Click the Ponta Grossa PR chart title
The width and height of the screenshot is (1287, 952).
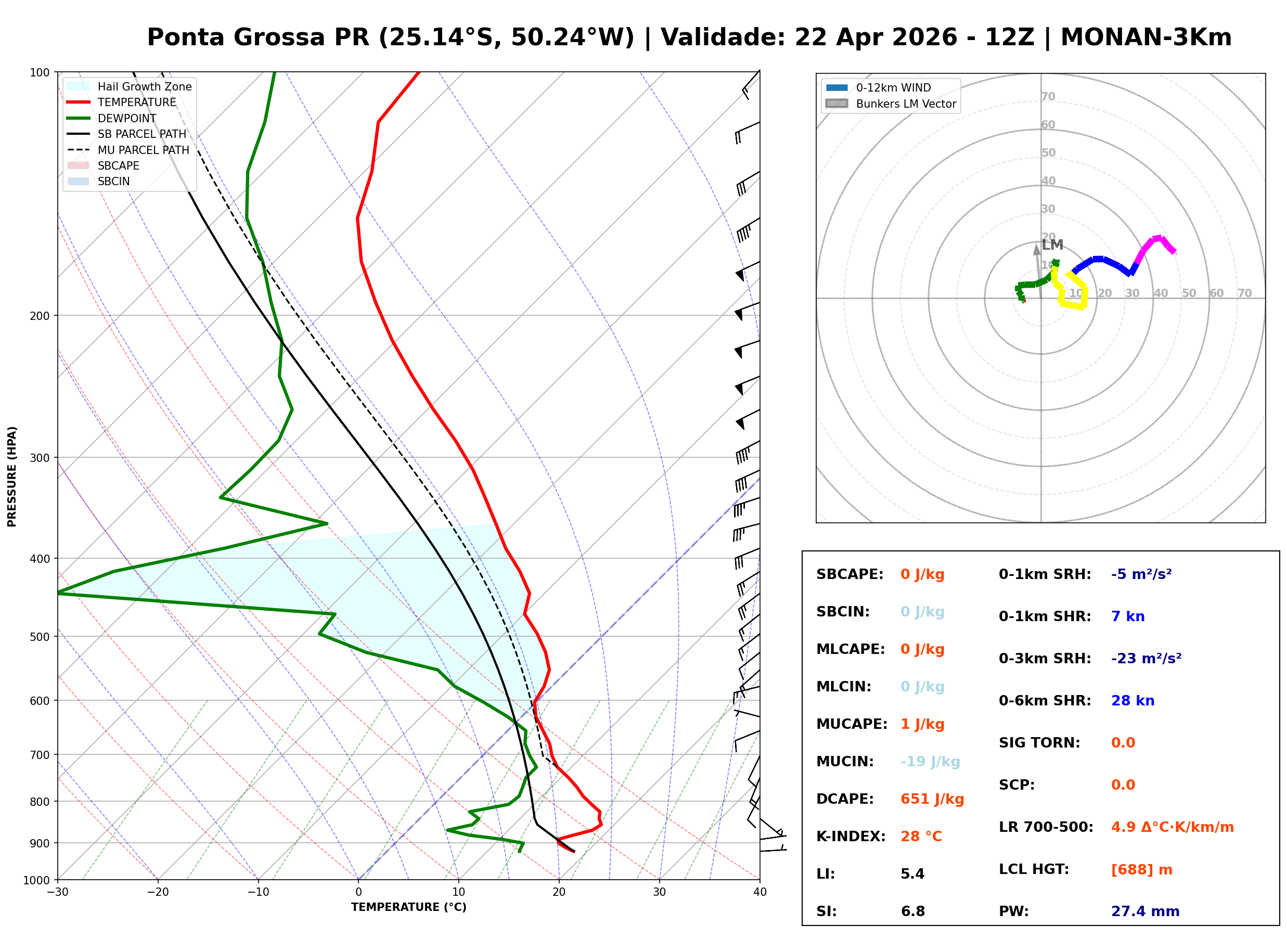click(x=689, y=37)
